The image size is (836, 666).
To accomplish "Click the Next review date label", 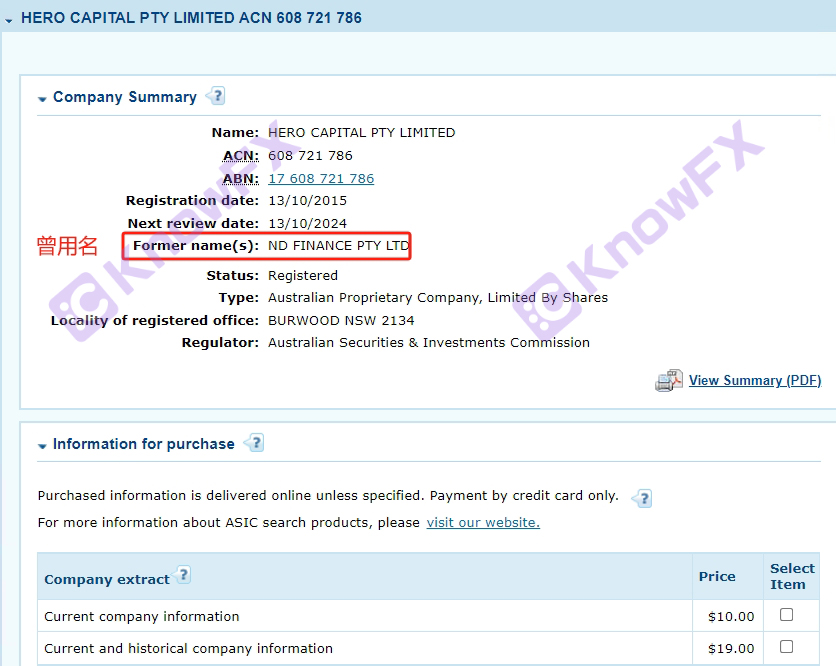I will [193, 223].
